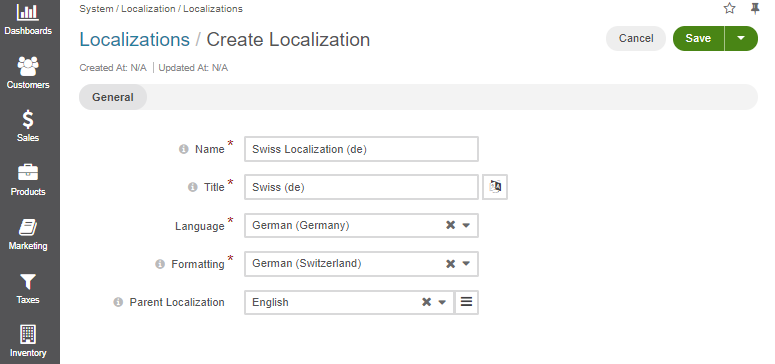This screenshot has width=775, height=364.
Task: Open the Products sidebar menu
Action: click(x=28, y=180)
